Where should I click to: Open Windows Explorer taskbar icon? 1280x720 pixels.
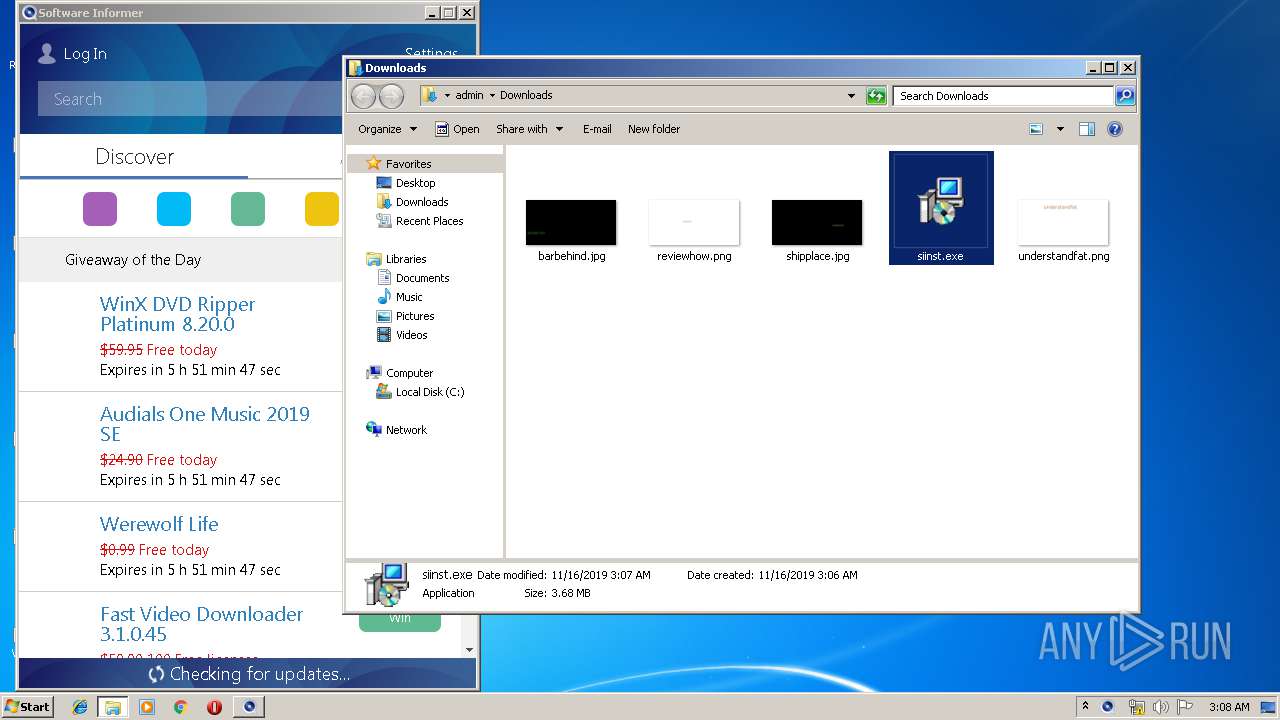[x=113, y=707]
